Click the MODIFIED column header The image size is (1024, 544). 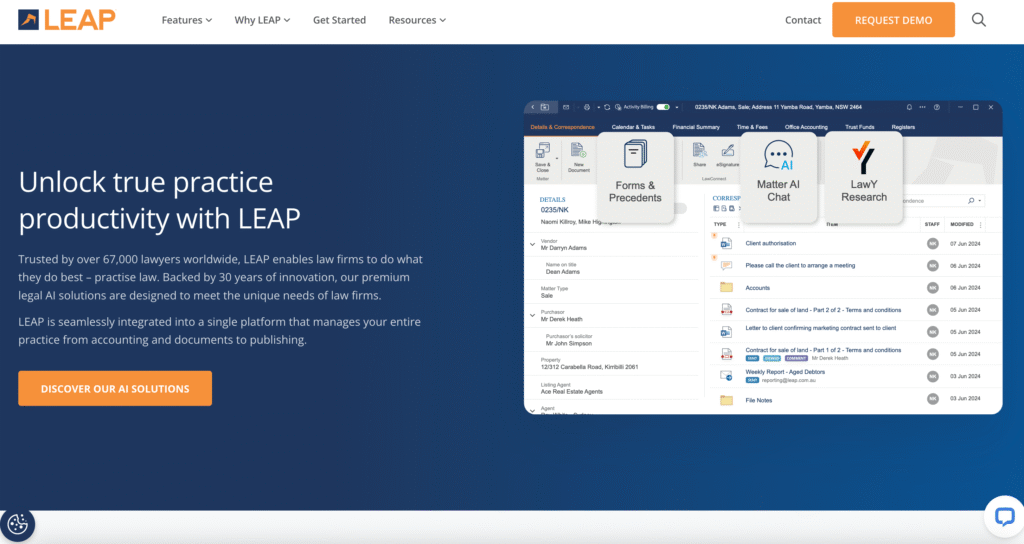pos(961,224)
